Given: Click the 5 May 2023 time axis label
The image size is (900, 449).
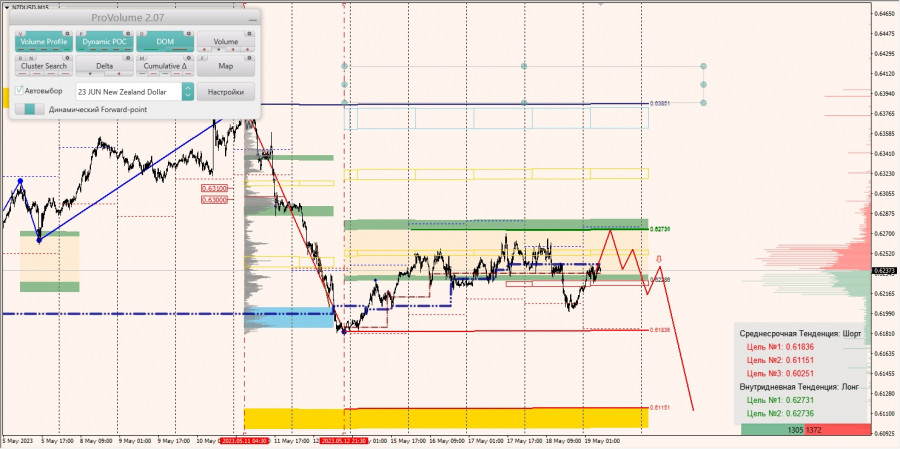Looking at the screenshot, I should point(17,441).
